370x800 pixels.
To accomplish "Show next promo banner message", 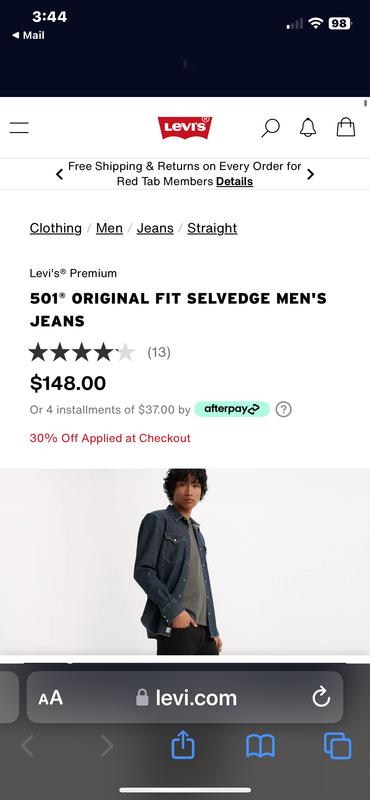I will [310, 174].
